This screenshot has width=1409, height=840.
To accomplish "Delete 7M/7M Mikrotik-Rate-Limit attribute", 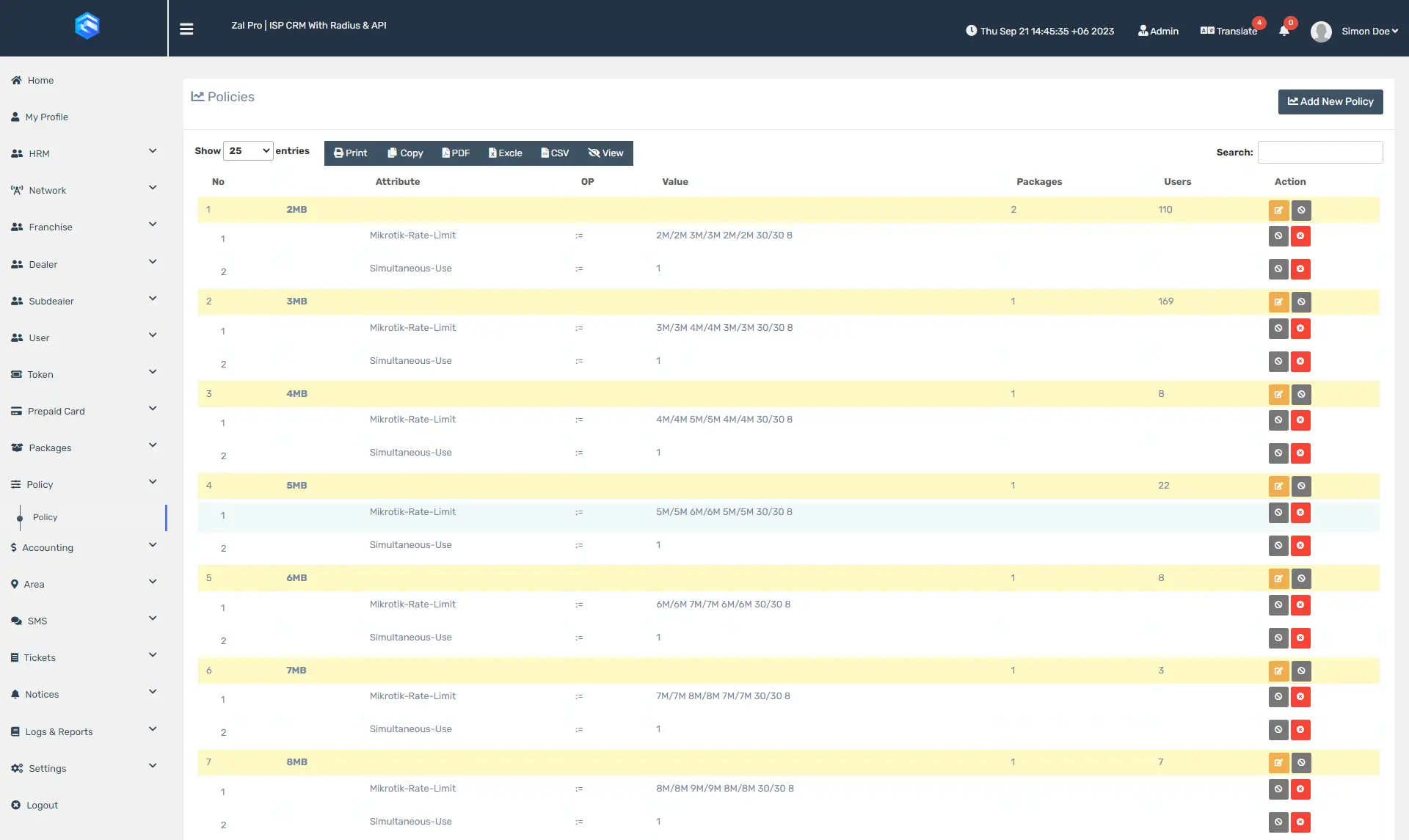I will (1300, 697).
